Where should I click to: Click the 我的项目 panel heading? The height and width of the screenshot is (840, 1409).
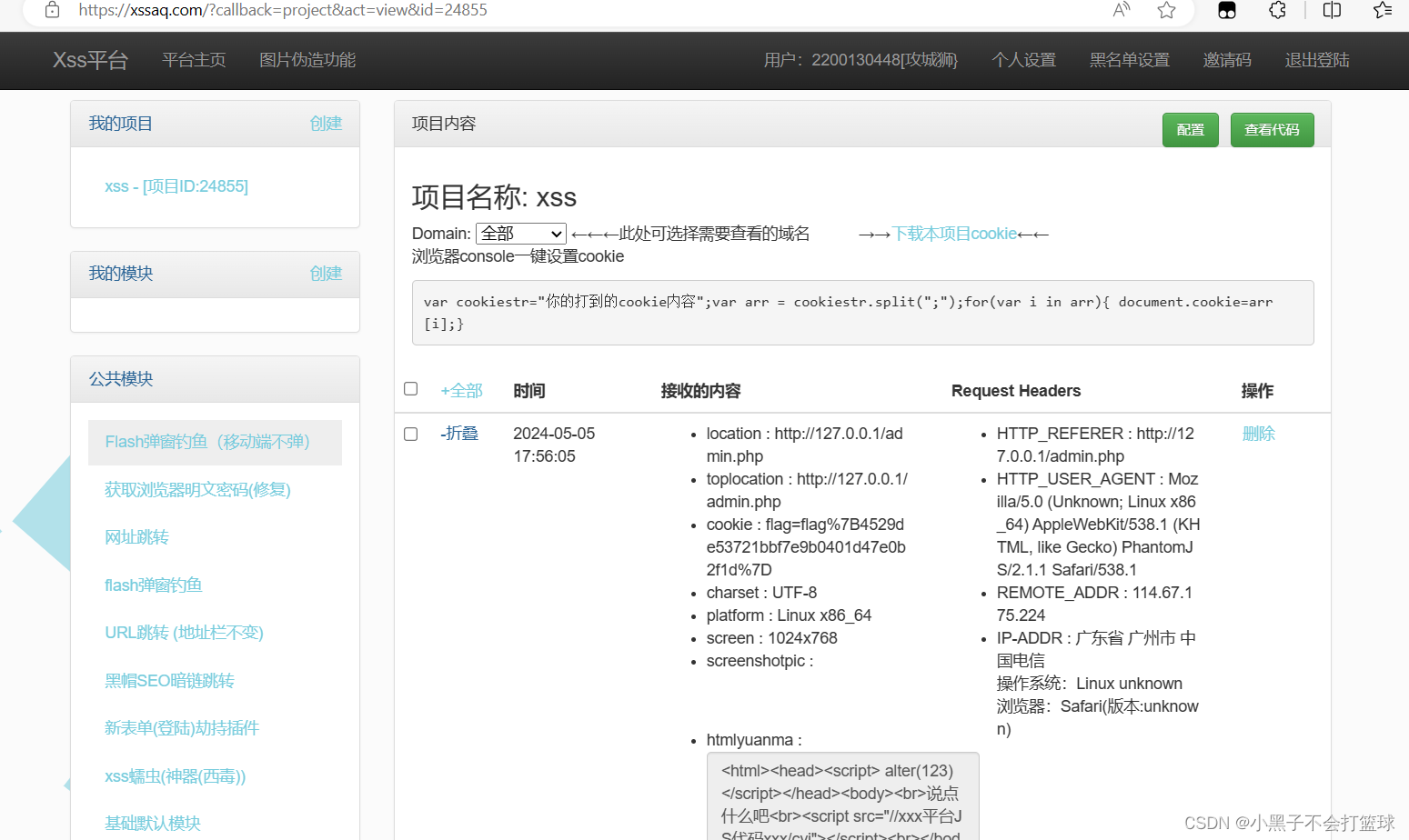pyautogui.click(x=121, y=124)
